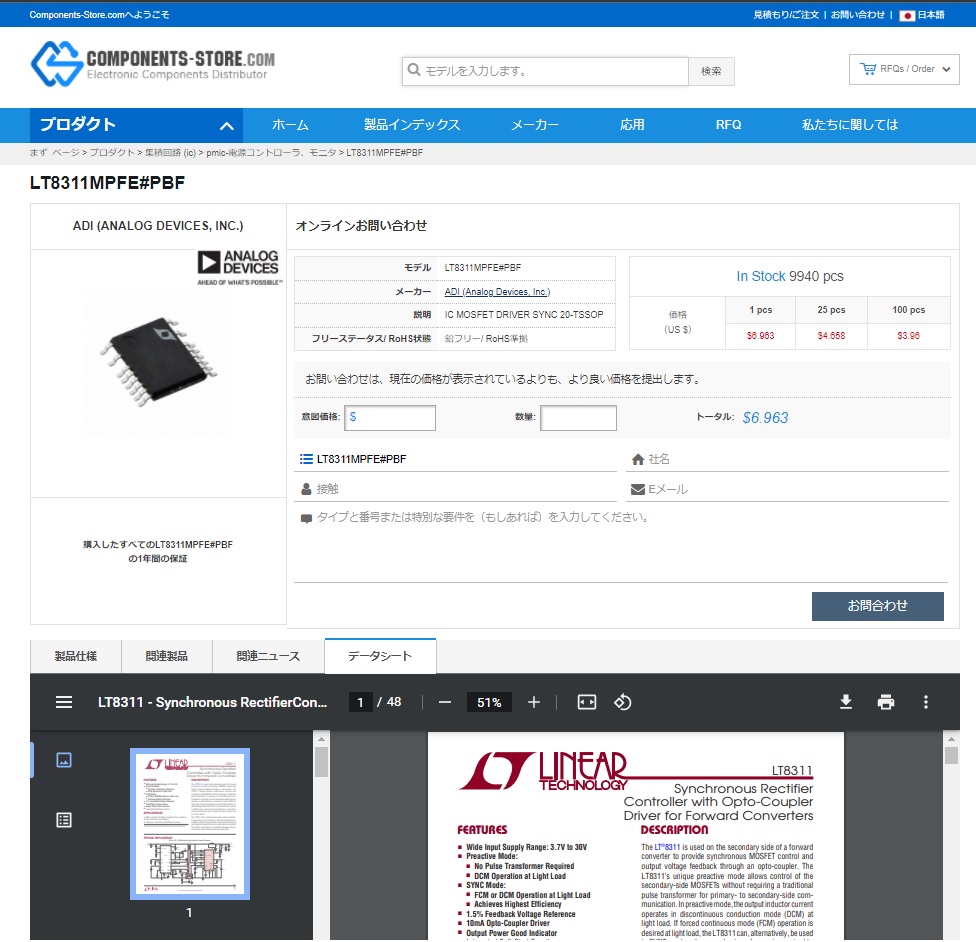Click the PDF zoom in plus icon
The width and height of the screenshot is (976, 942).
pyautogui.click(x=534, y=702)
